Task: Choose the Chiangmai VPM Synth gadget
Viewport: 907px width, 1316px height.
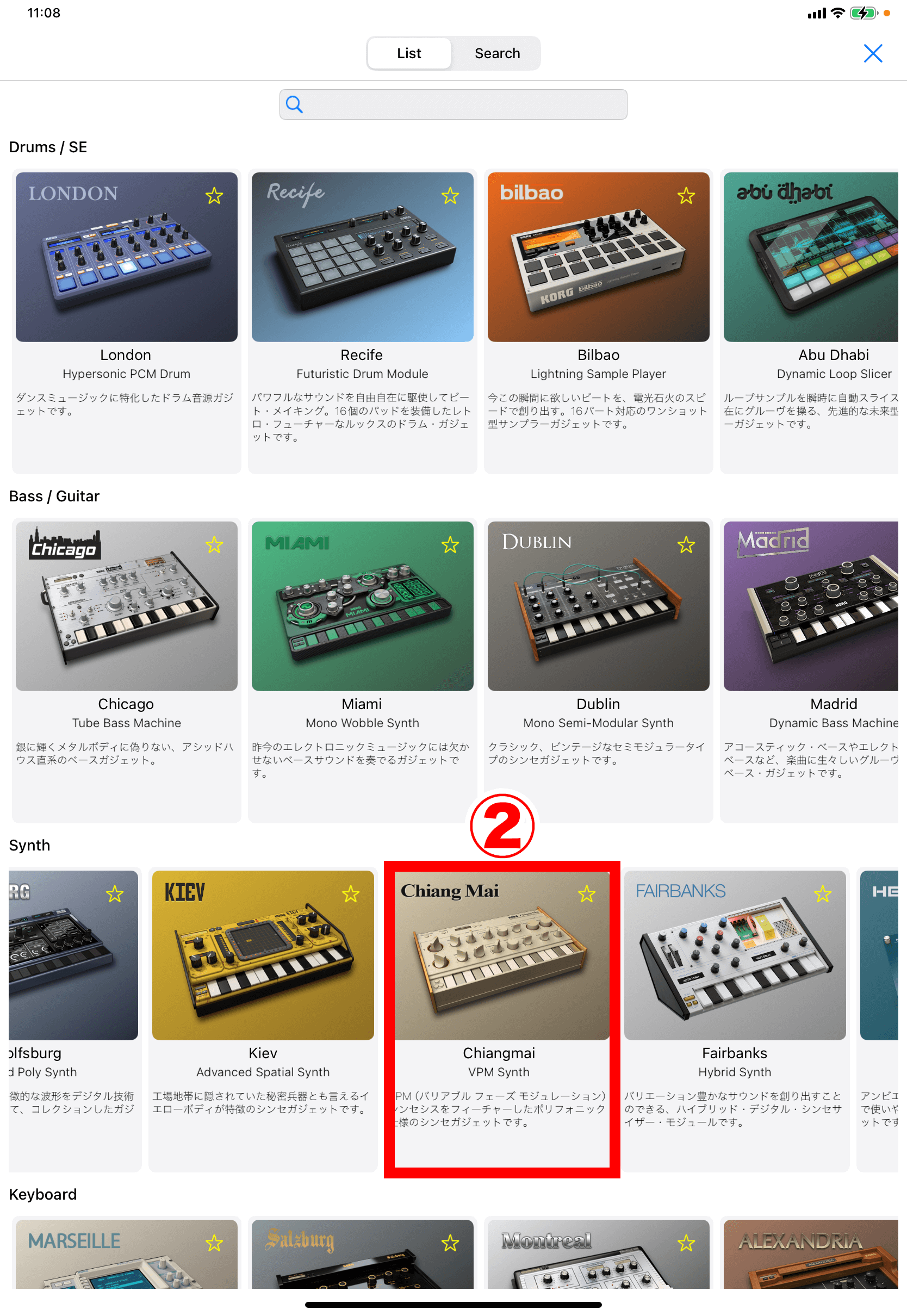Action: click(x=502, y=955)
